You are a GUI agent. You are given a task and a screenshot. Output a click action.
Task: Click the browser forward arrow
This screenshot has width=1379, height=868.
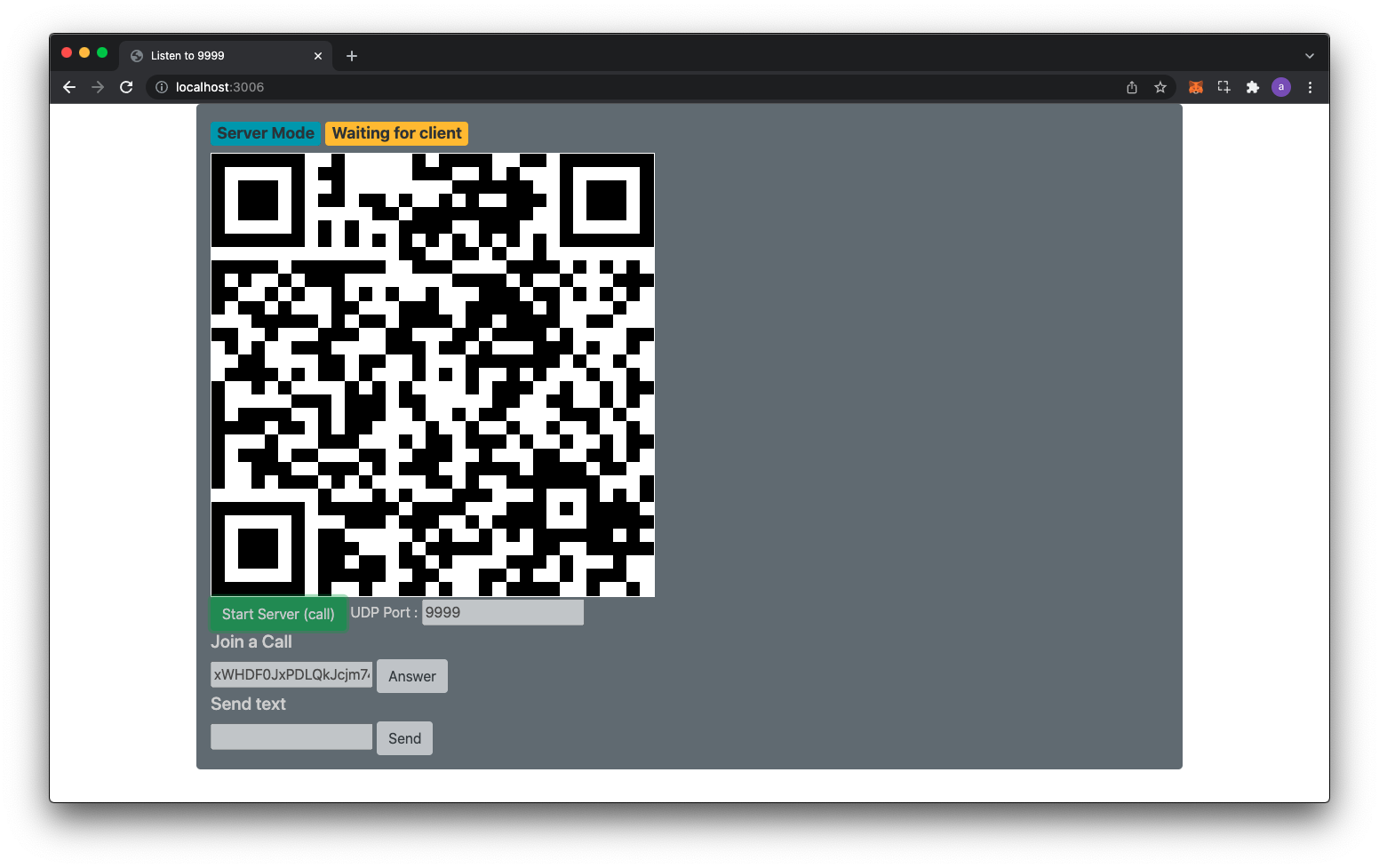coord(98,87)
